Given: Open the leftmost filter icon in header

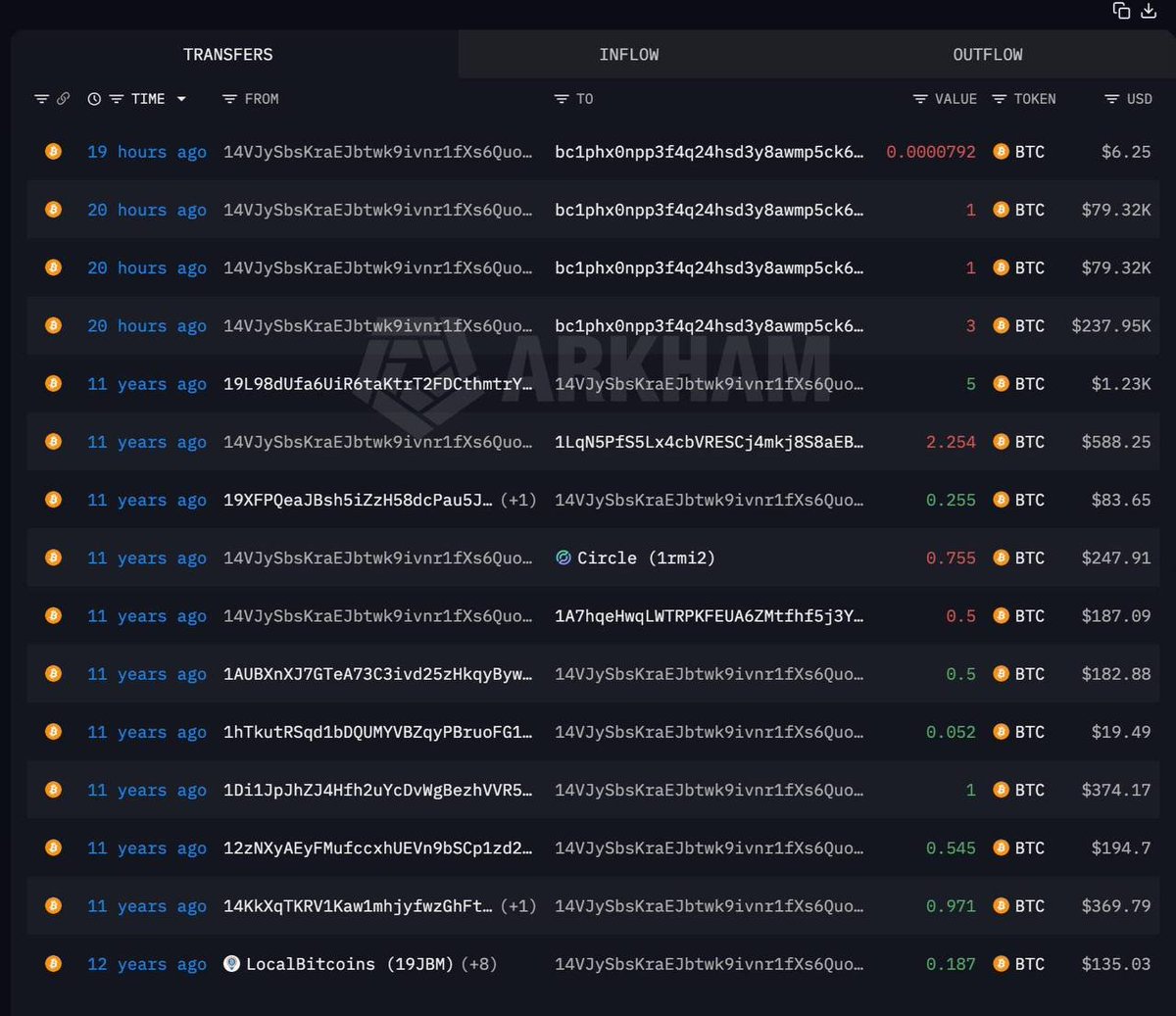Looking at the screenshot, I should click(41, 99).
